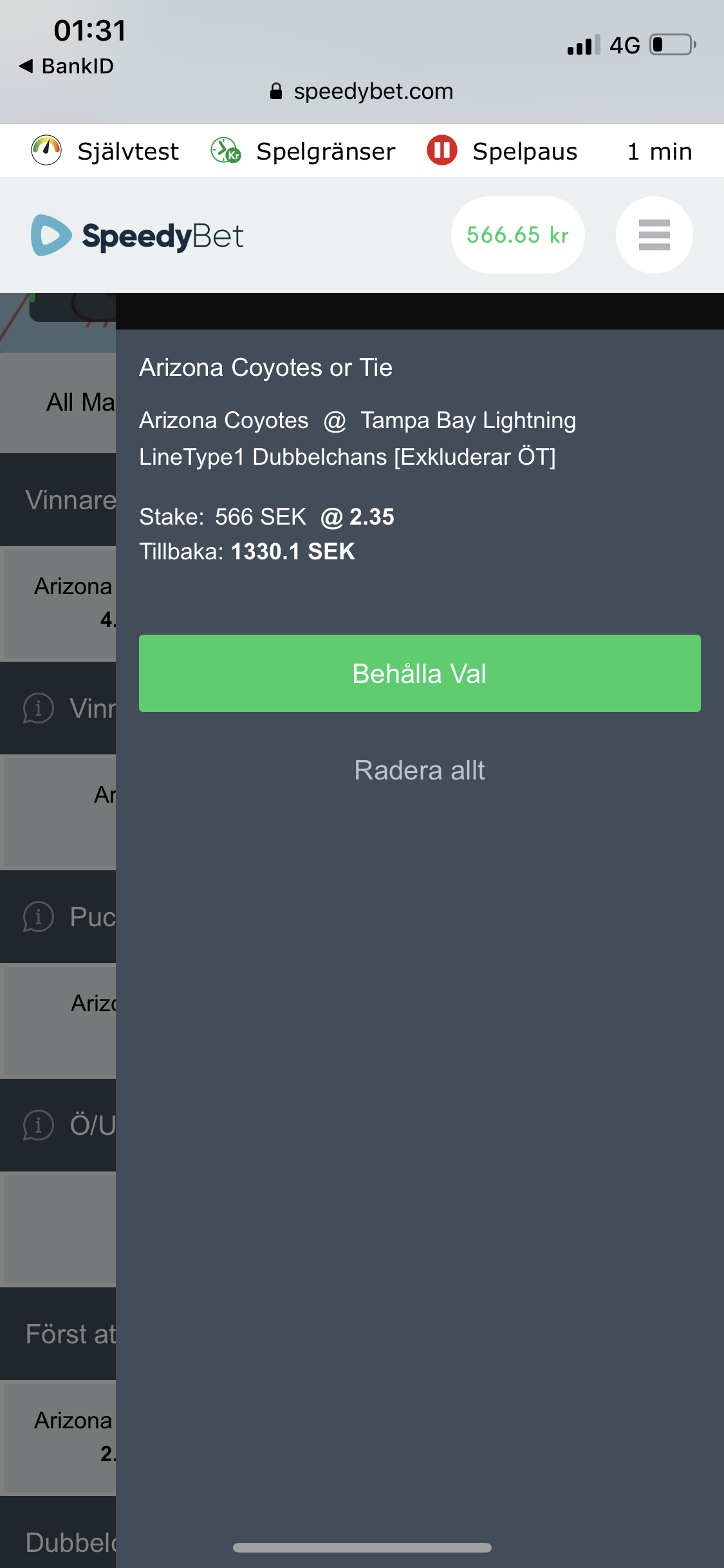Viewport: 724px width, 1568px height.
Task: Select Arizona odds under Först att
Action: [60, 1437]
